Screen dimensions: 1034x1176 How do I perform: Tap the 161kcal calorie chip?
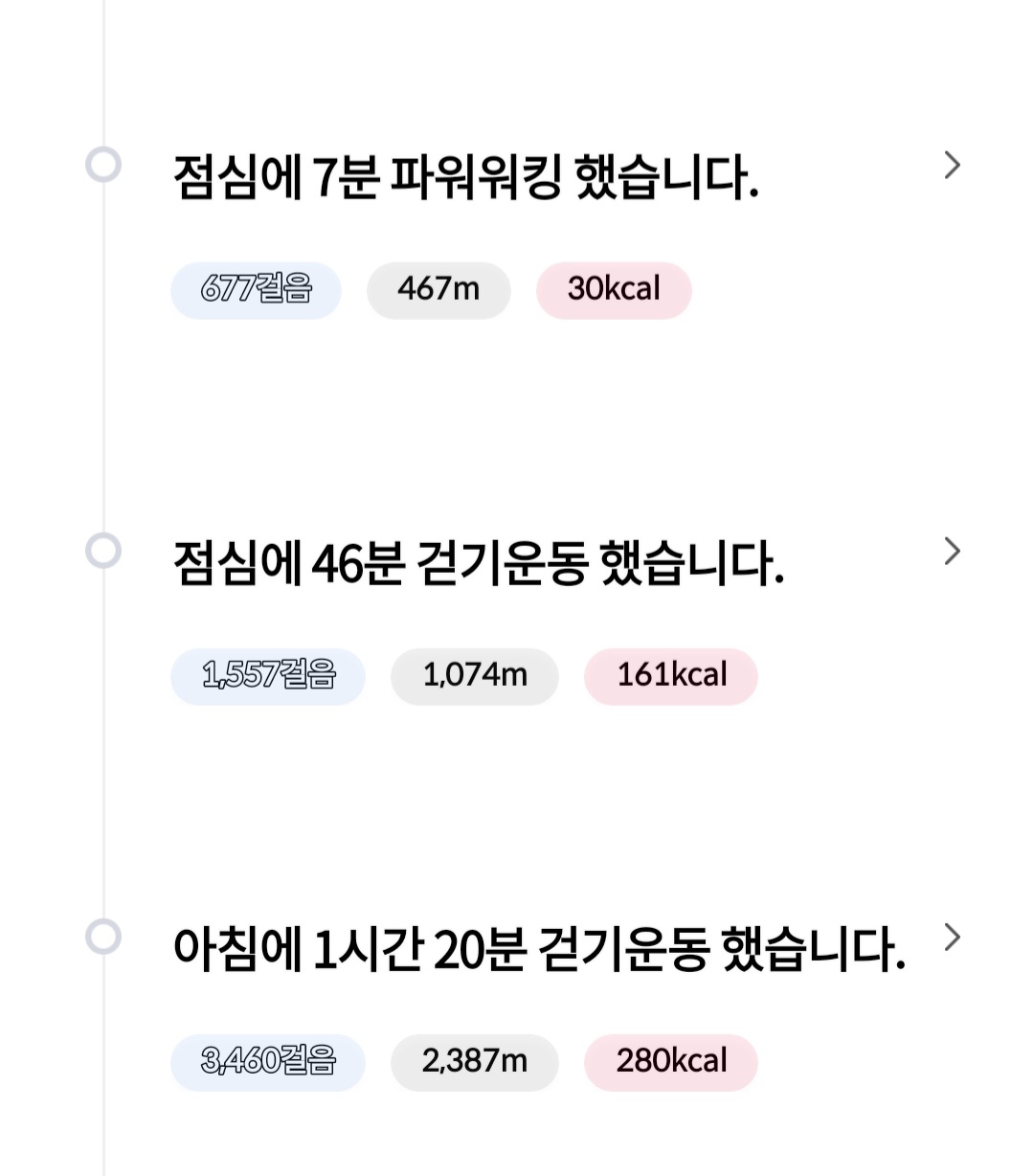(x=671, y=676)
